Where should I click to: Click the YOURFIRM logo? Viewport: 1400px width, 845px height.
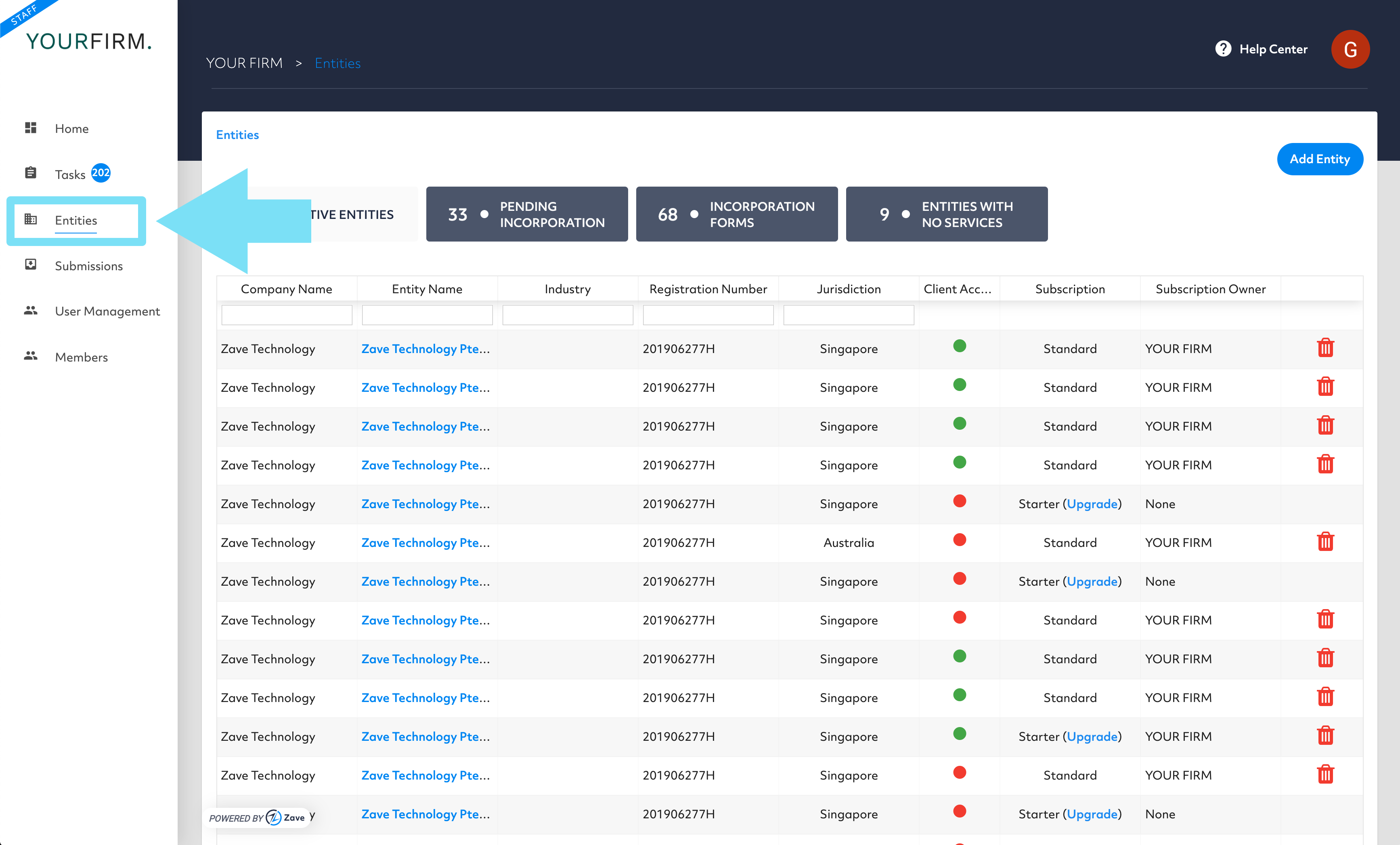89,42
